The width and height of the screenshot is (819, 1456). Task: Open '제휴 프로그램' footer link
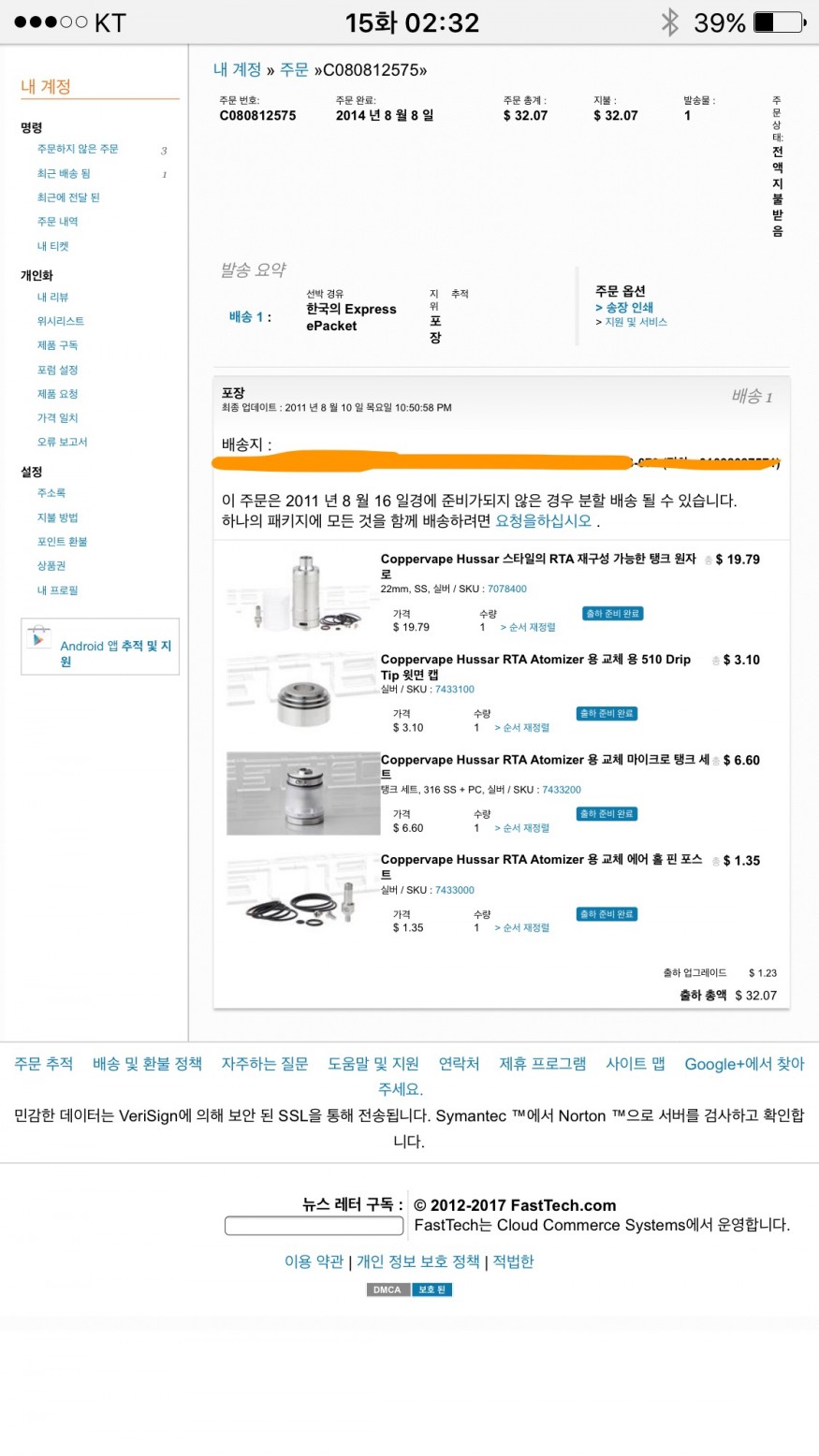(543, 1063)
